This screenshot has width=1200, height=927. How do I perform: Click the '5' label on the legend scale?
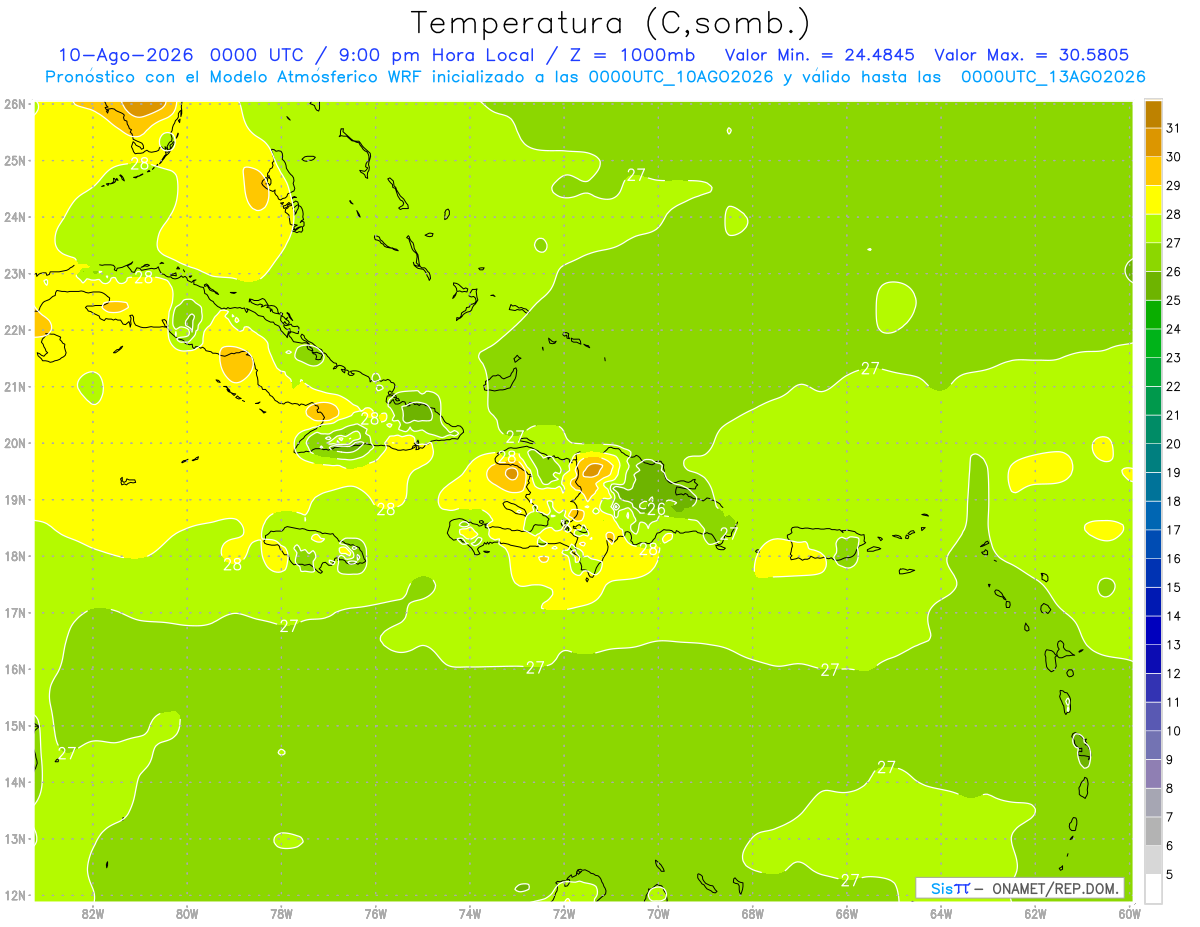[x=1170, y=874]
